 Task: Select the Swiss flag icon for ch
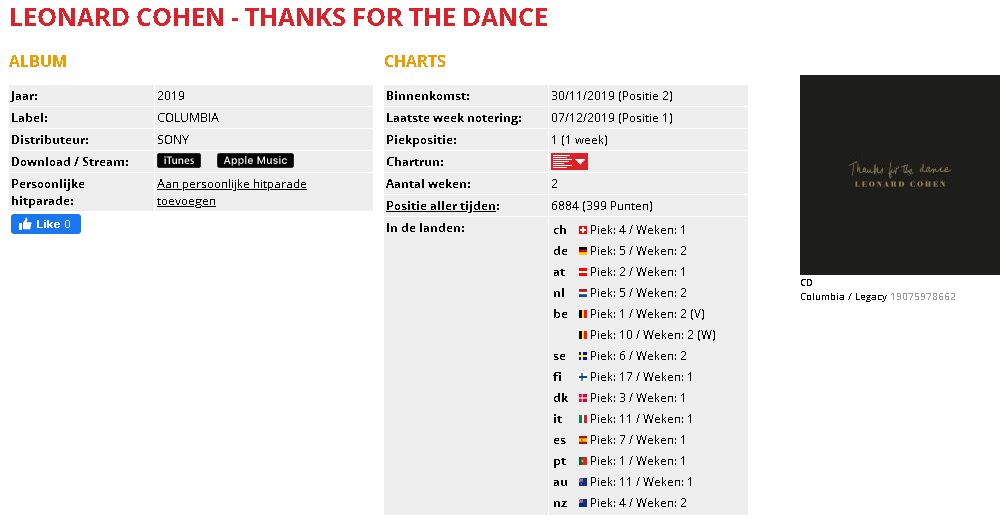click(583, 230)
